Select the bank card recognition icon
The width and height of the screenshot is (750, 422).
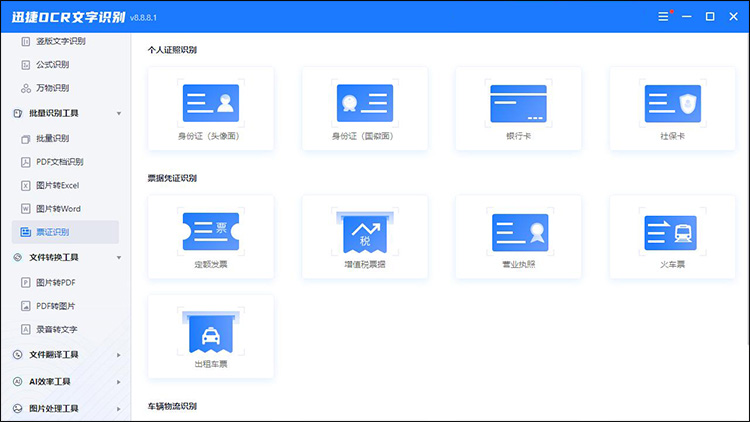[518, 103]
